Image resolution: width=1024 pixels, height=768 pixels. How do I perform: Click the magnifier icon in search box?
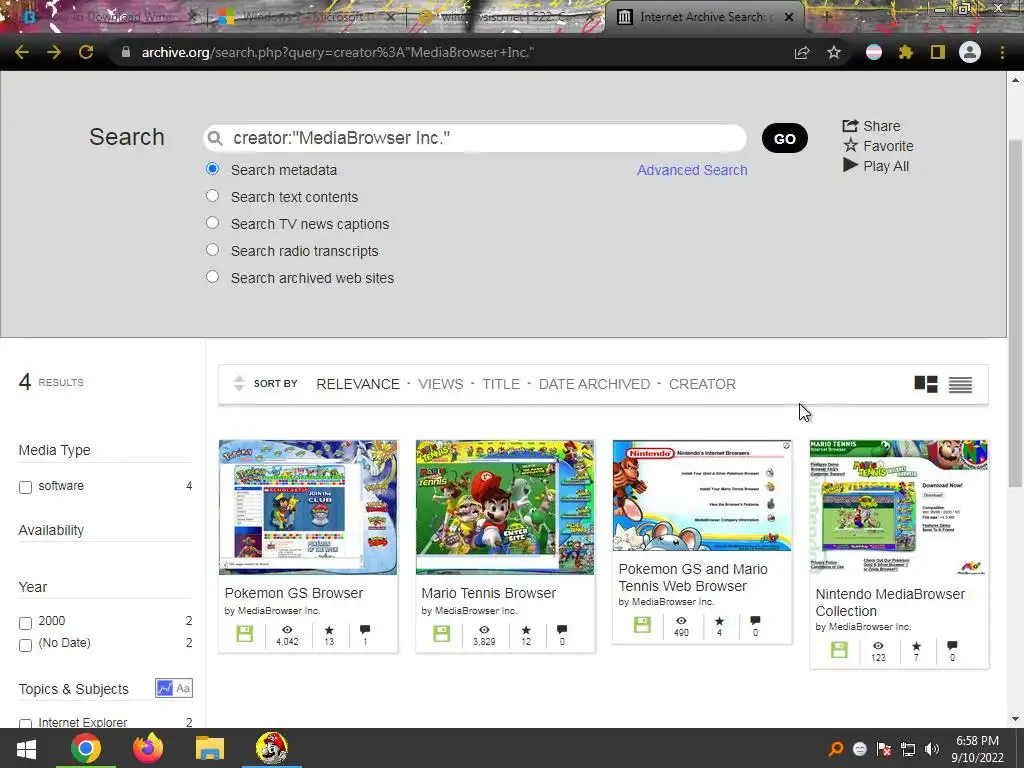coord(214,138)
